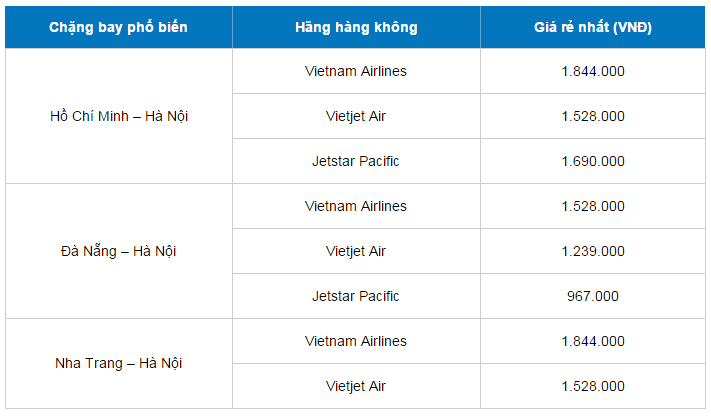Select the 'Đà Nẵng – Hà Nội' route cell
Viewport: 711px width, 417px height.
(119, 251)
